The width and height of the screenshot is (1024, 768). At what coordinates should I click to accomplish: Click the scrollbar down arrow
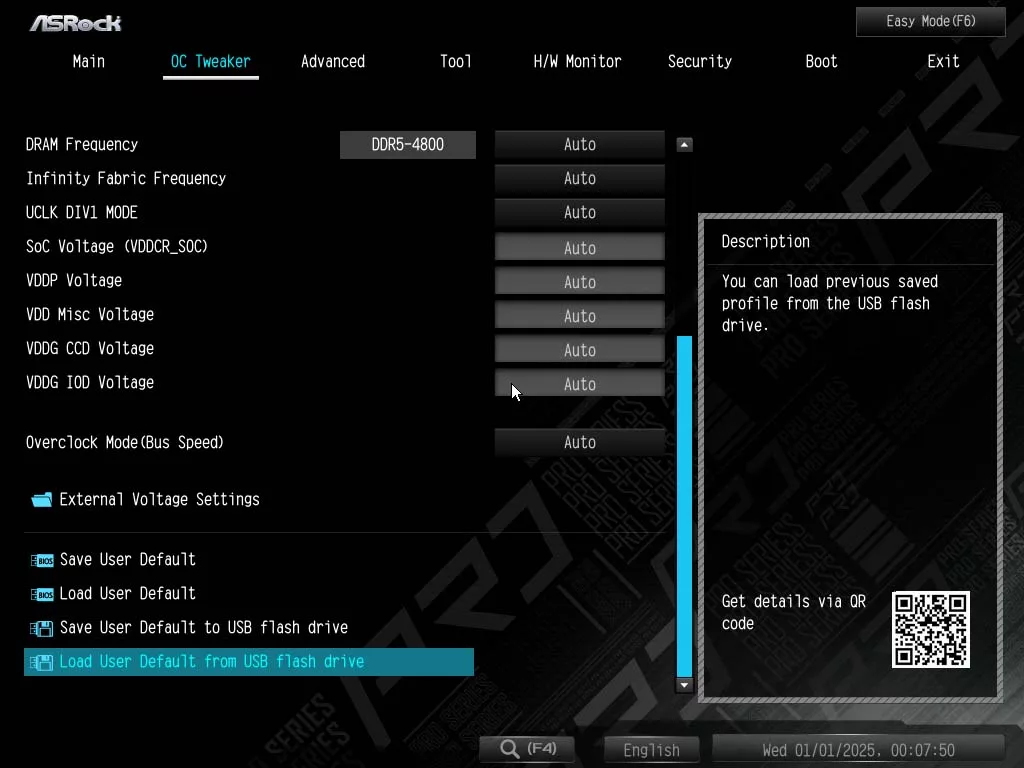pos(685,685)
